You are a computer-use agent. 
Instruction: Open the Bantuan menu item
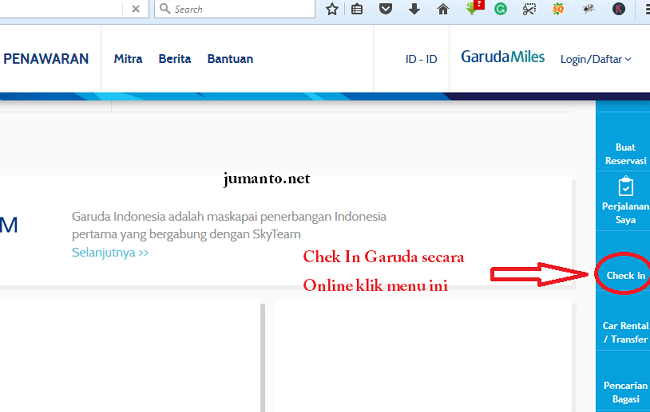coord(230,59)
